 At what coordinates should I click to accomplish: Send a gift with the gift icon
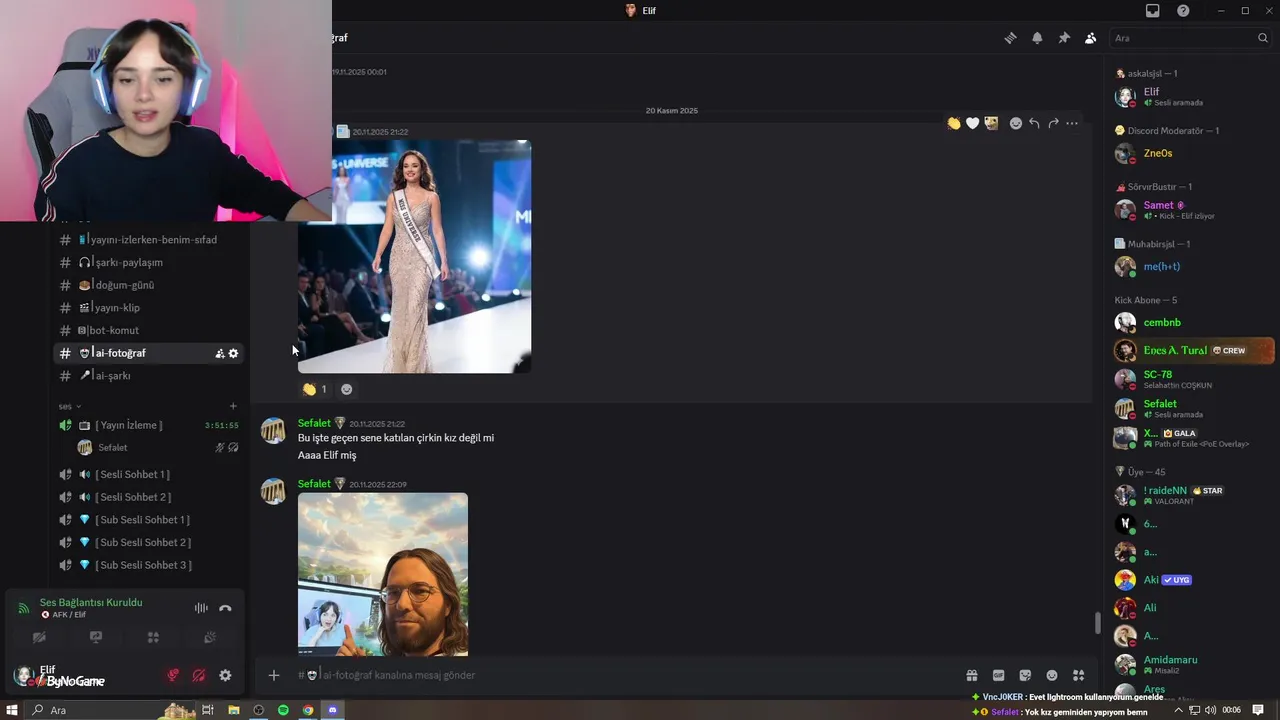click(971, 675)
